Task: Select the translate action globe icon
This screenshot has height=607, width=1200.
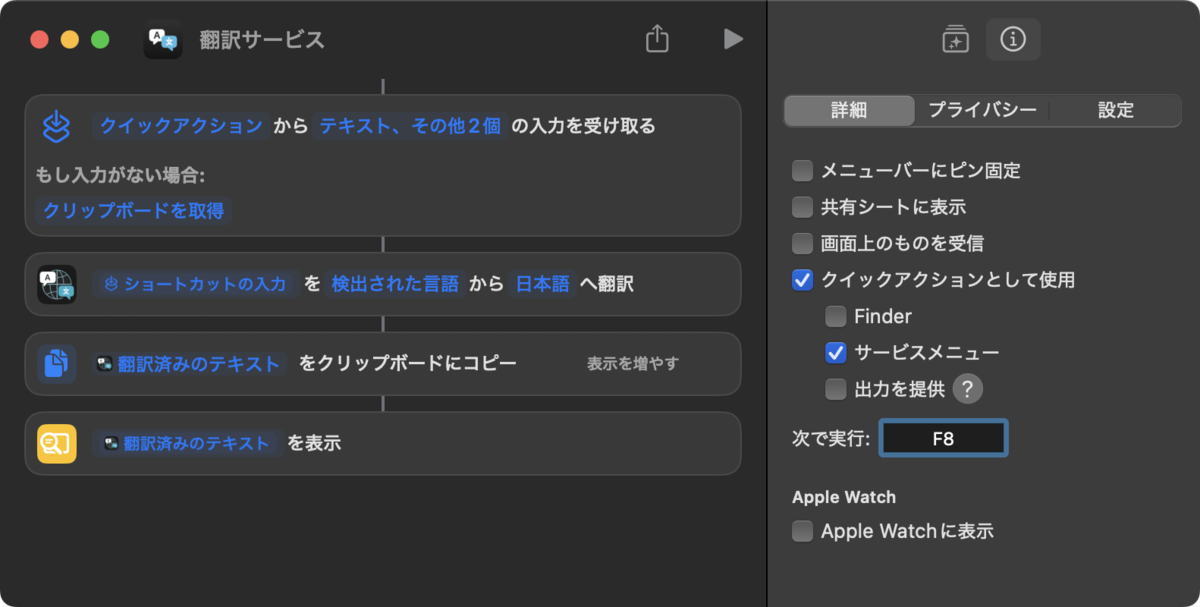Action: [x=57, y=285]
